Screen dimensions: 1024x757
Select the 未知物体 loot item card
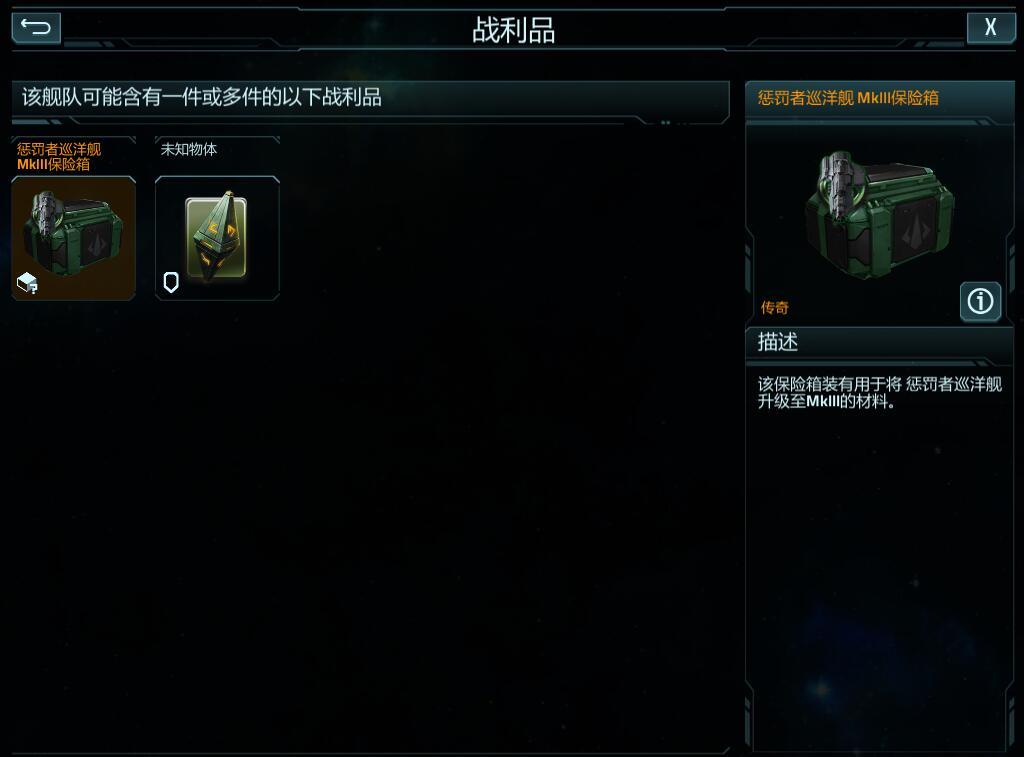click(x=217, y=238)
